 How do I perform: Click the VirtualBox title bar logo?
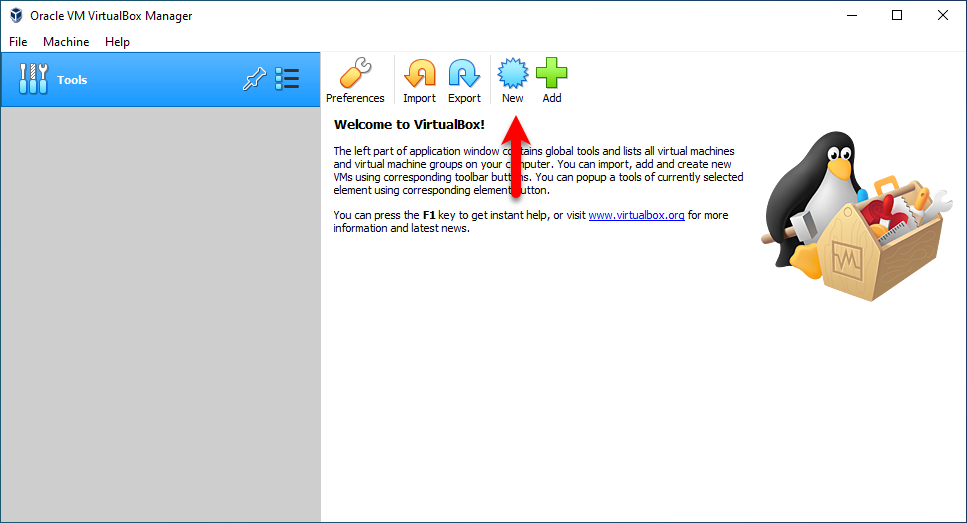click(x=16, y=15)
